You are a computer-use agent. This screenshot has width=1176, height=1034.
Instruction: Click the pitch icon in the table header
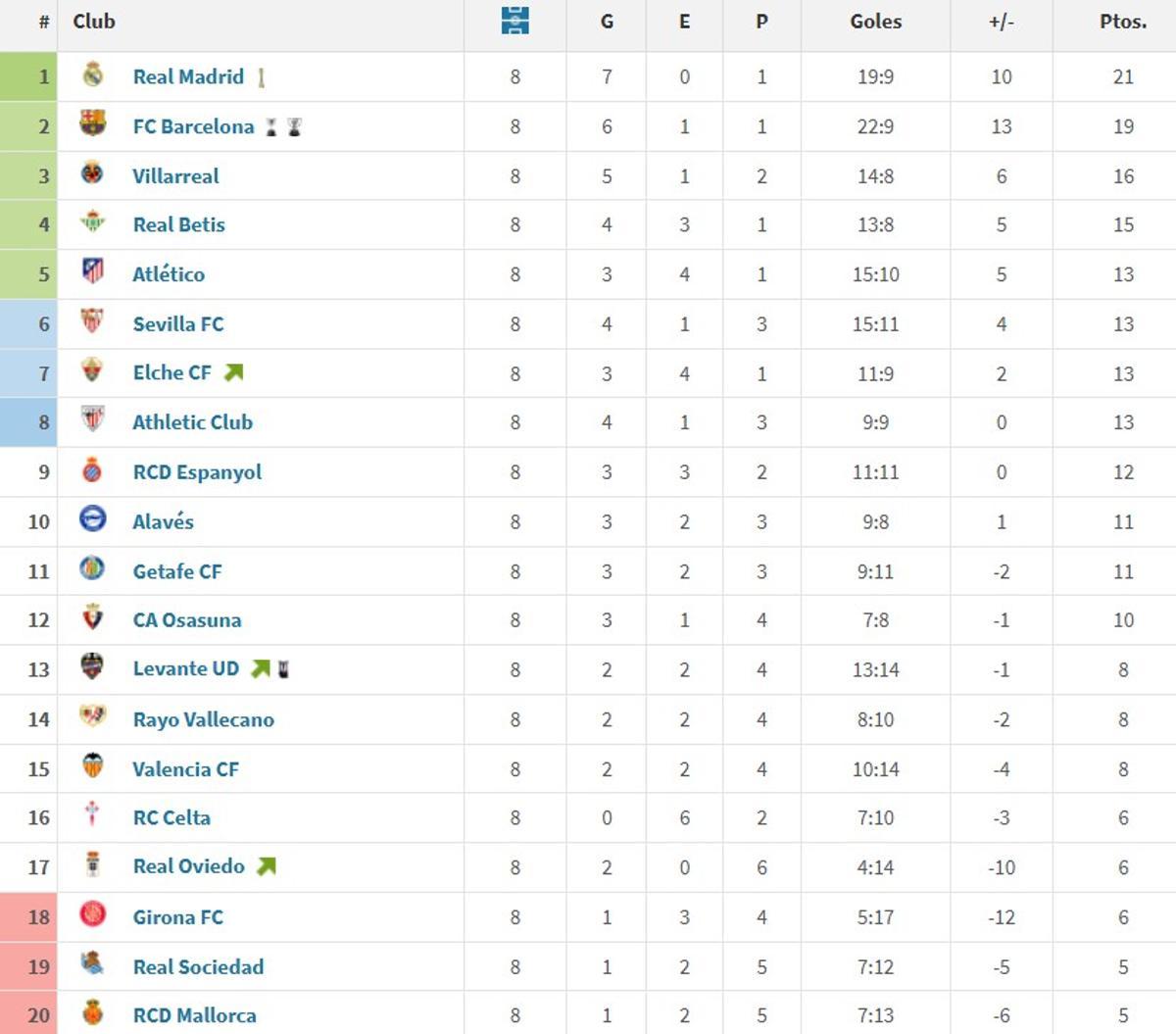pos(514,21)
